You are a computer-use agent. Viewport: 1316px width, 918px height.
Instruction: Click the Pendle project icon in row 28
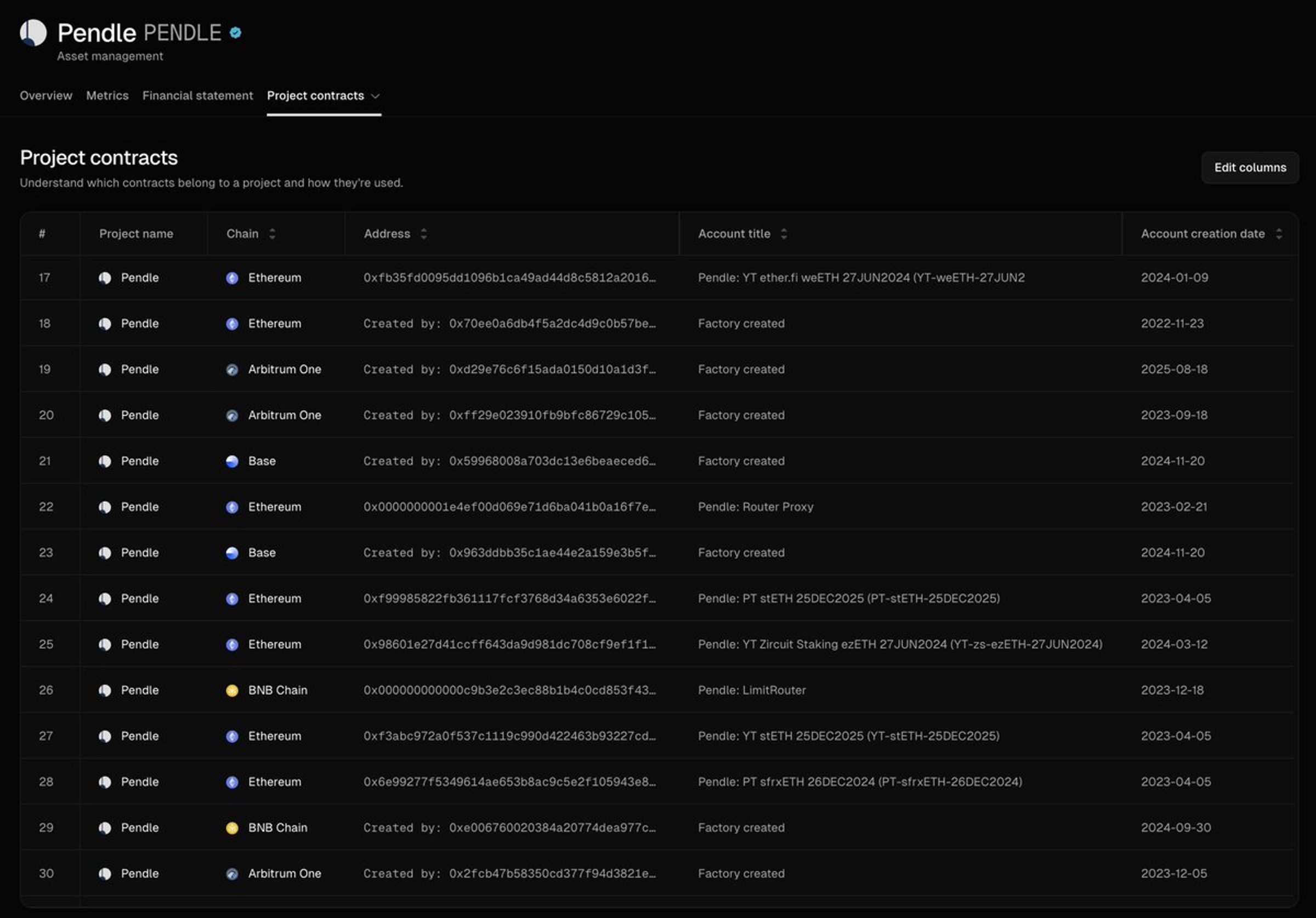(105, 783)
